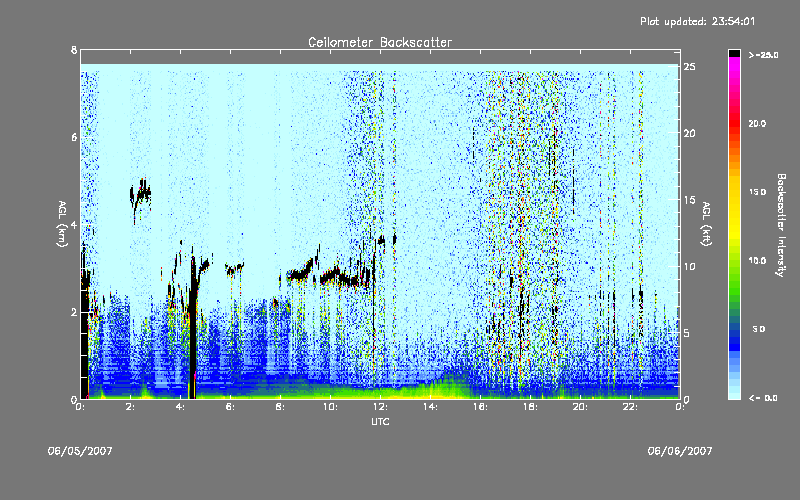Viewport: 800px width, 500px height.
Task: Click the "10.0" colorbar label
Action: [758, 260]
